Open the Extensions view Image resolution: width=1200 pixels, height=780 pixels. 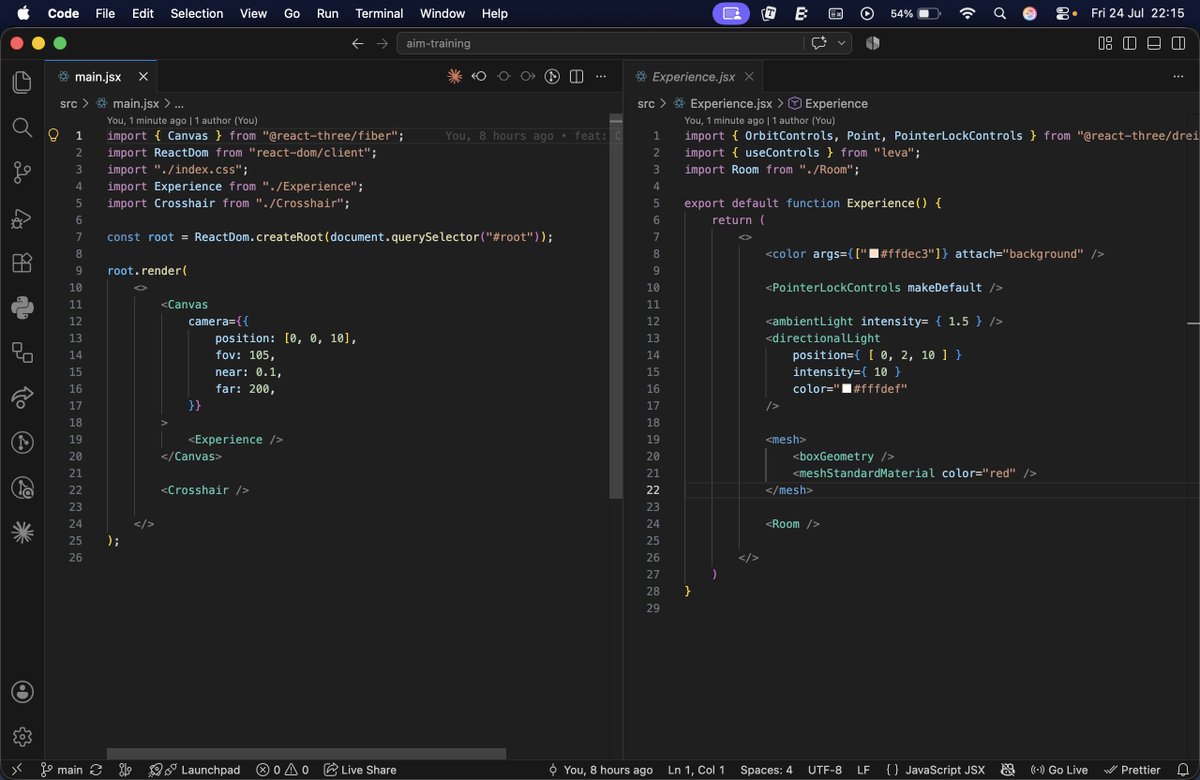[22, 263]
